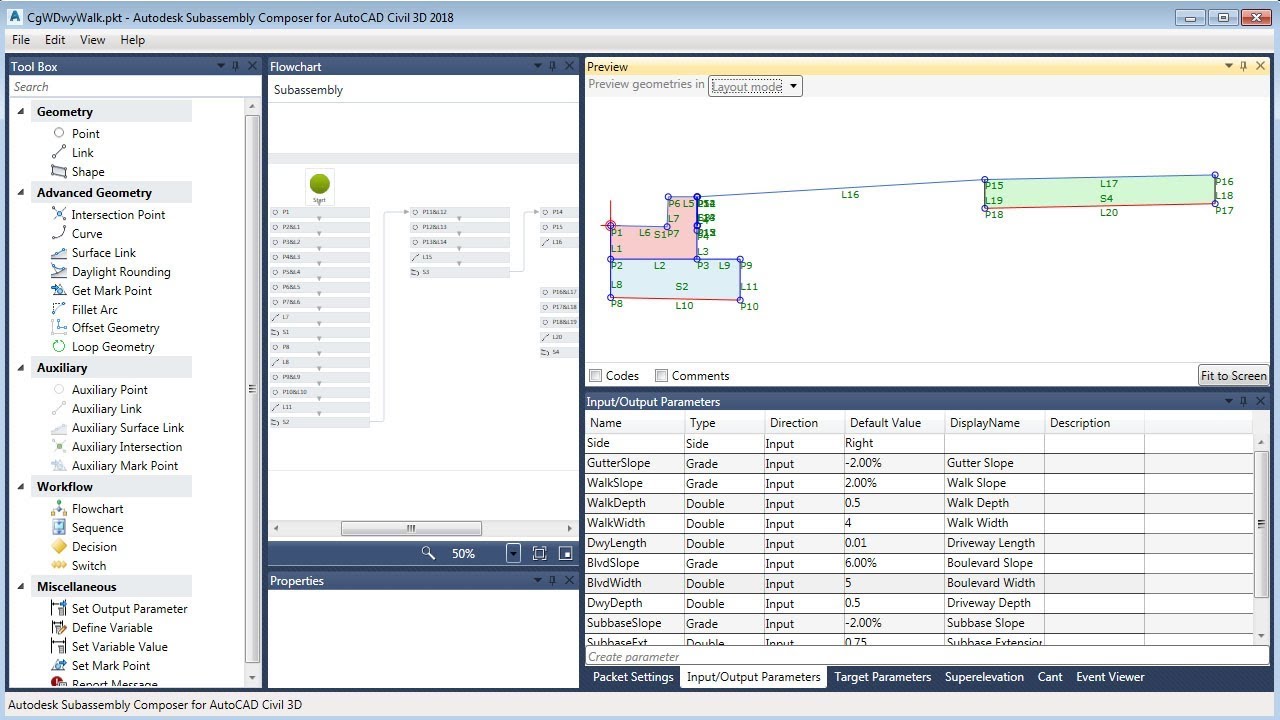Switch to the Superelevation tab

984,677
